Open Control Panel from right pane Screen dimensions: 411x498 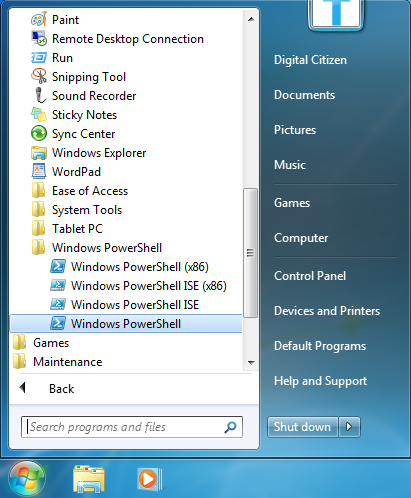pos(310,276)
